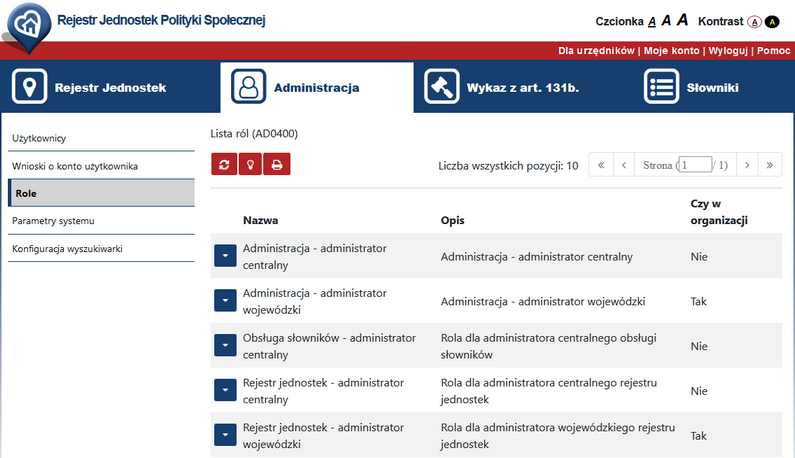795x458 pixels.
Task: Click the Rejestr Jednostek Polityki Społecznej title
Action: (x=161, y=20)
